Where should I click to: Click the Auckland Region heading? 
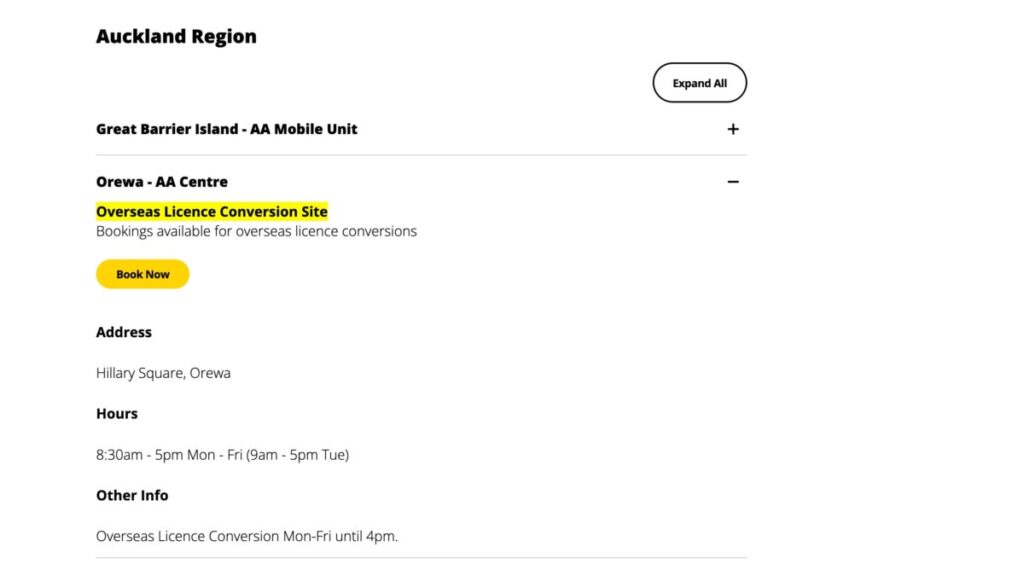[176, 36]
